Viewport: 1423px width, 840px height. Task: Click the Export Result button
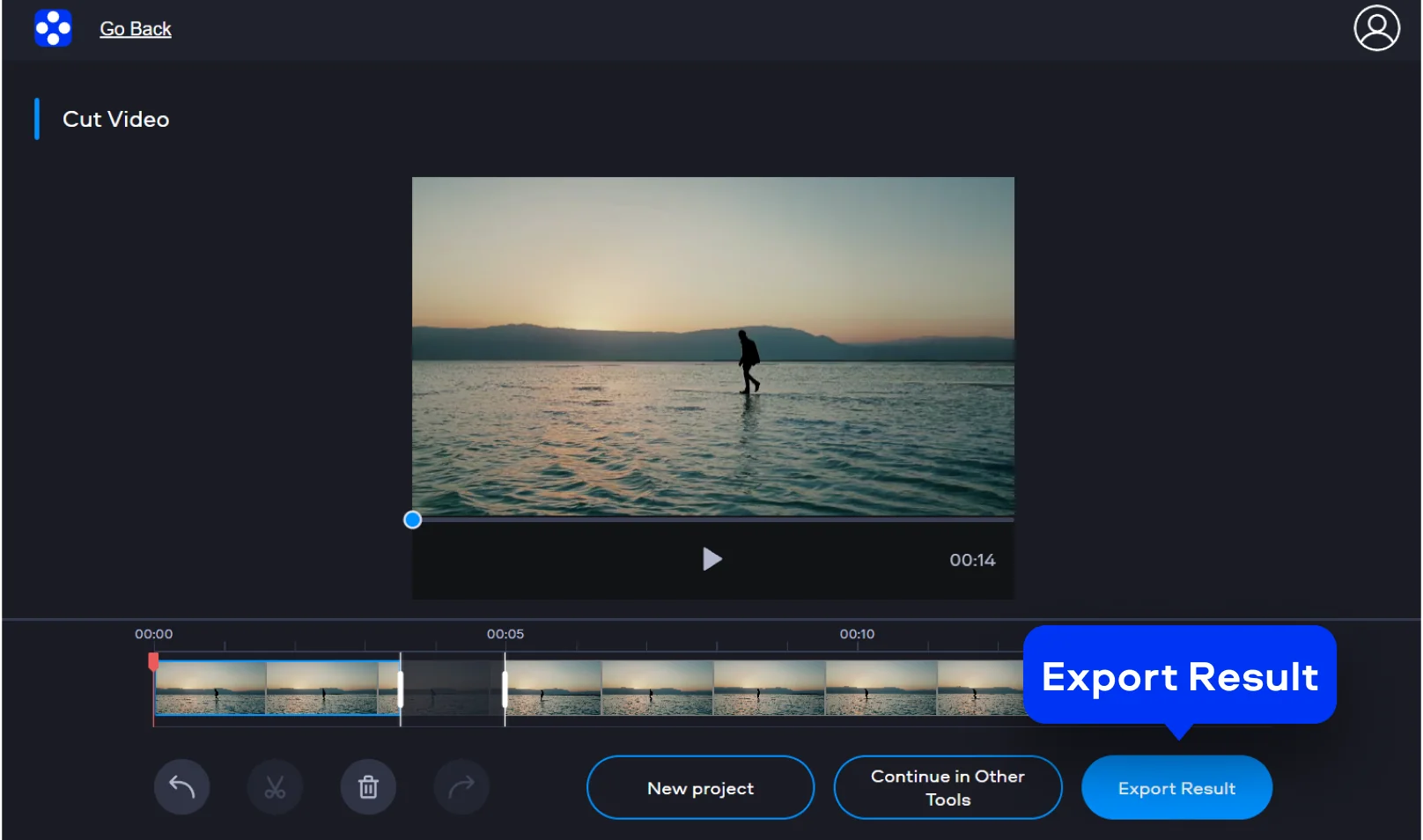click(1176, 788)
